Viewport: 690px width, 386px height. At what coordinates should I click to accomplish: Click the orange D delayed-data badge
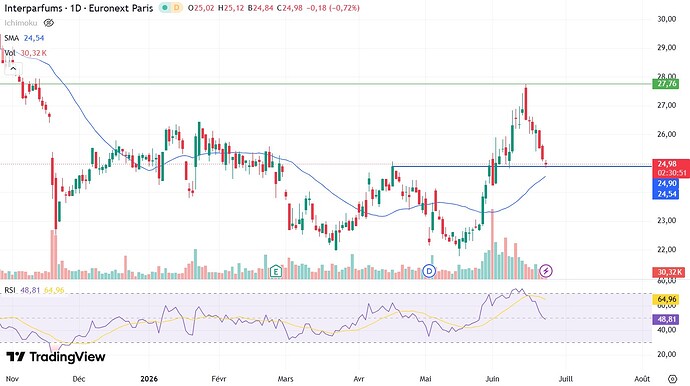[176, 8]
